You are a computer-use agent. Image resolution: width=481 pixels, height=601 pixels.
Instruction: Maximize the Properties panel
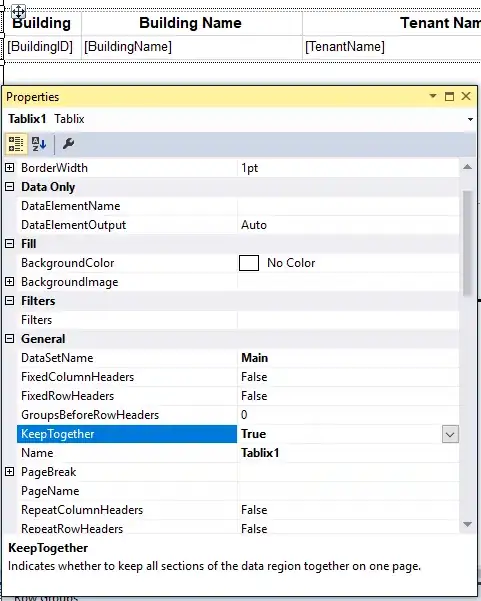pyautogui.click(x=449, y=96)
